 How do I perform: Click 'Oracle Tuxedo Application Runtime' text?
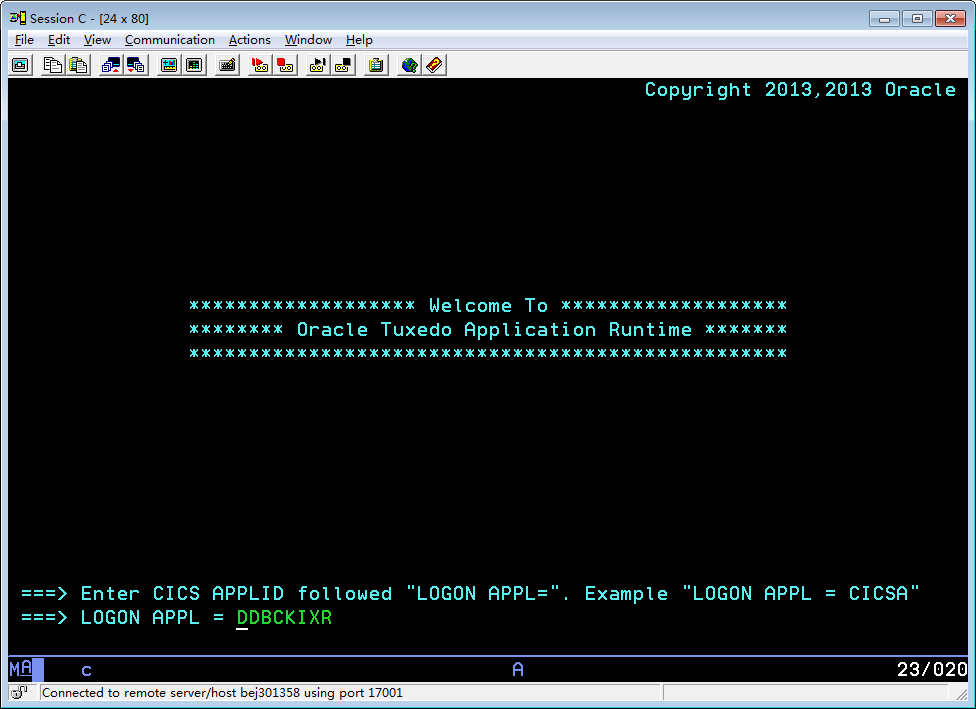click(494, 329)
